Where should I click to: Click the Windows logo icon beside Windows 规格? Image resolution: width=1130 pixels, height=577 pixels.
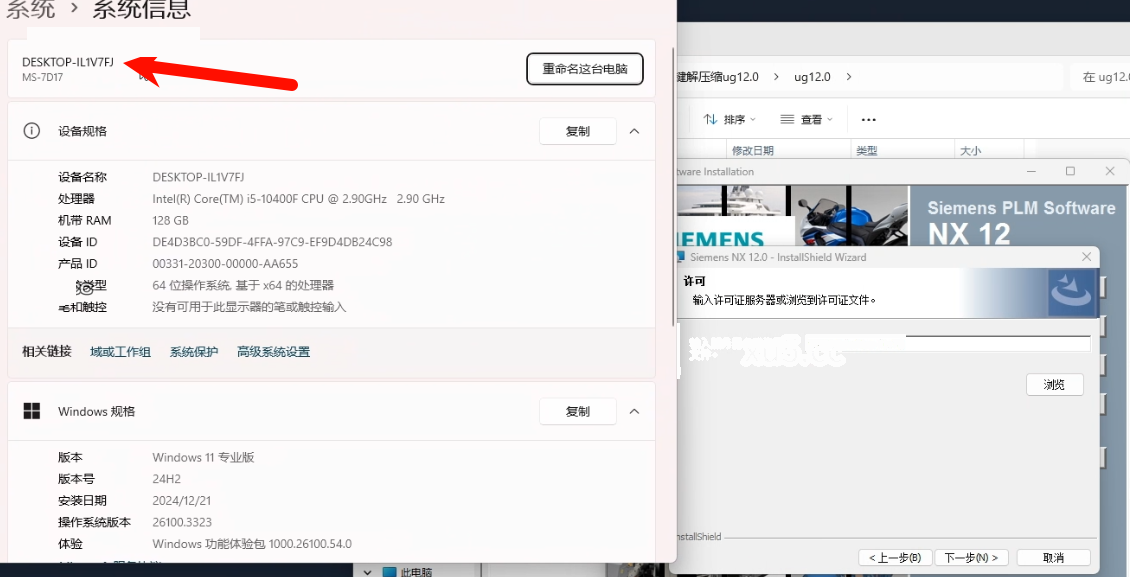click(32, 411)
